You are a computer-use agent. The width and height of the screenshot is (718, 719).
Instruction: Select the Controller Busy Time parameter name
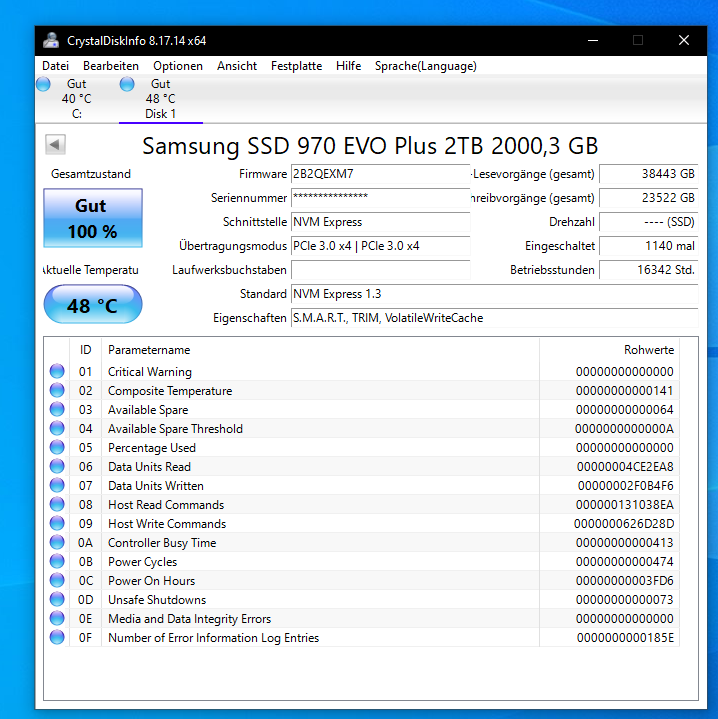coord(162,543)
